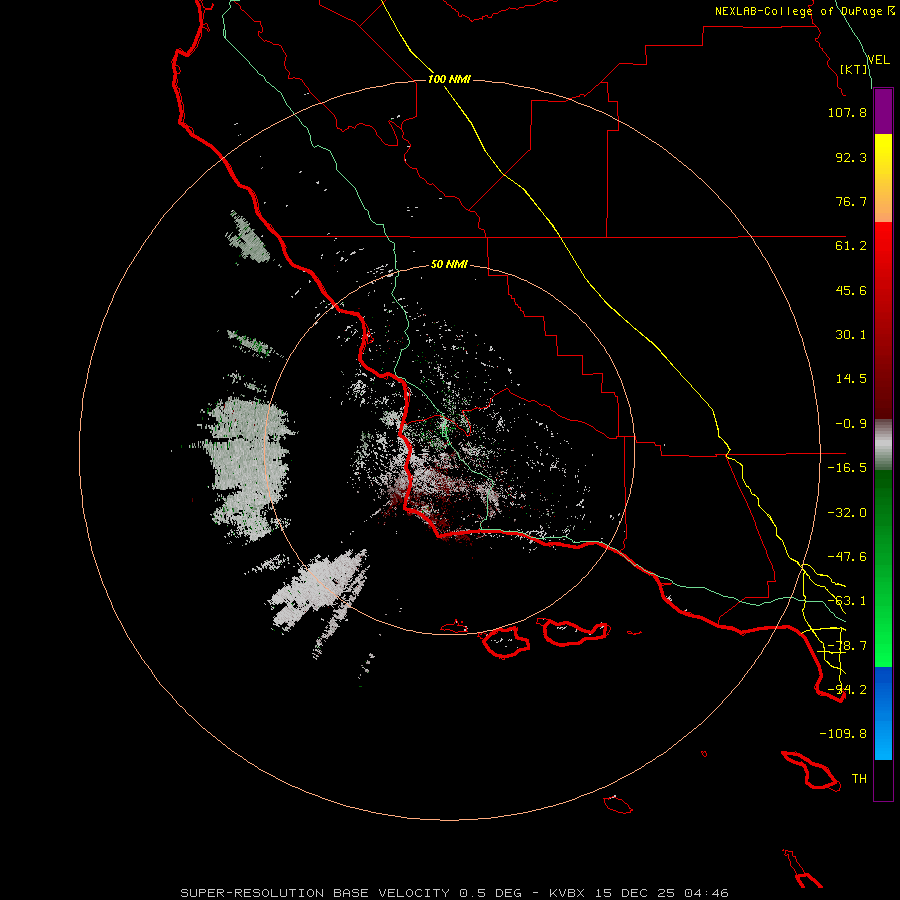Screen dimensions: 900x900
Task: Click the 92.3 velocity scale value
Action: coord(851,157)
